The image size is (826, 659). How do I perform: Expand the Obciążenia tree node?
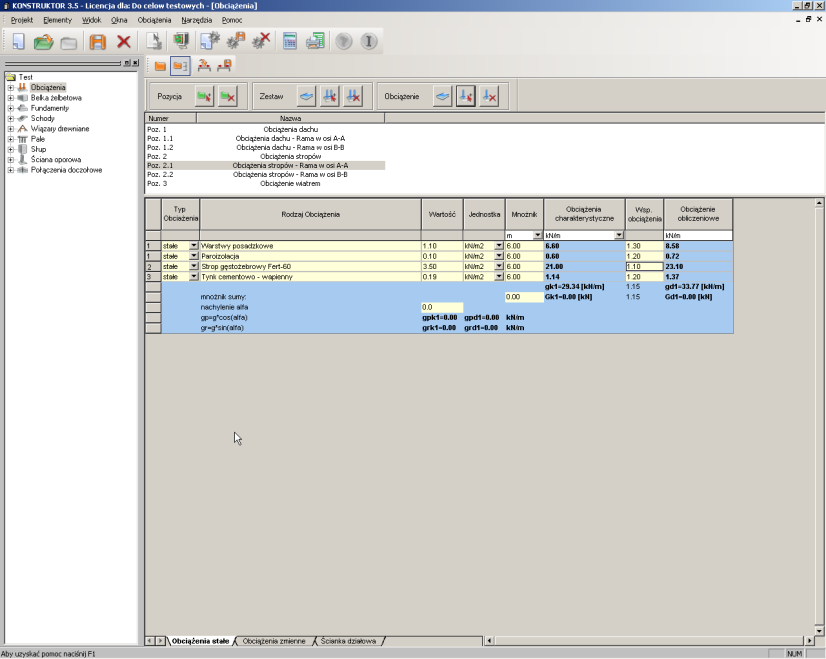tap(11, 87)
